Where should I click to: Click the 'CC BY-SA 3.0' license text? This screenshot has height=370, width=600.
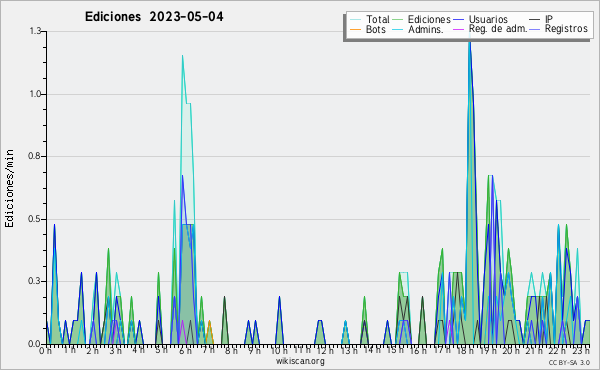click(x=569, y=362)
